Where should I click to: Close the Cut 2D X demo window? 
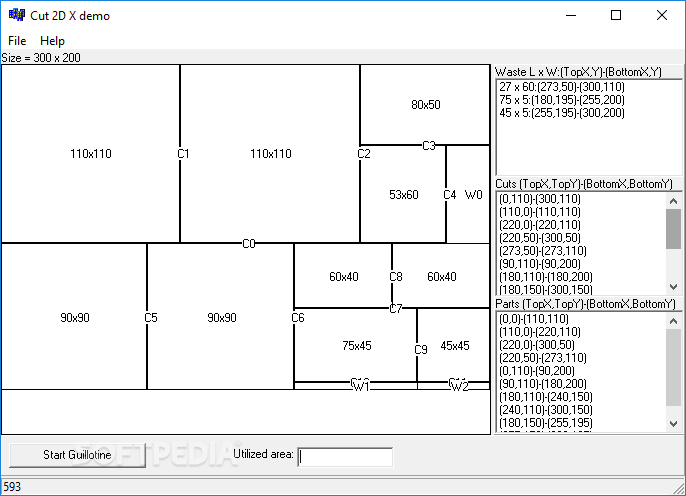tap(662, 15)
